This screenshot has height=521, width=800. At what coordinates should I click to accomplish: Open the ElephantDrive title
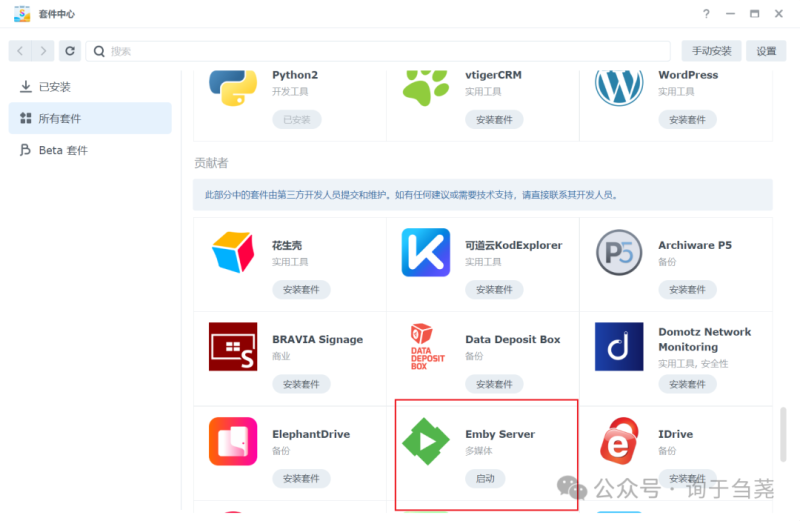(x=311, y=434)
